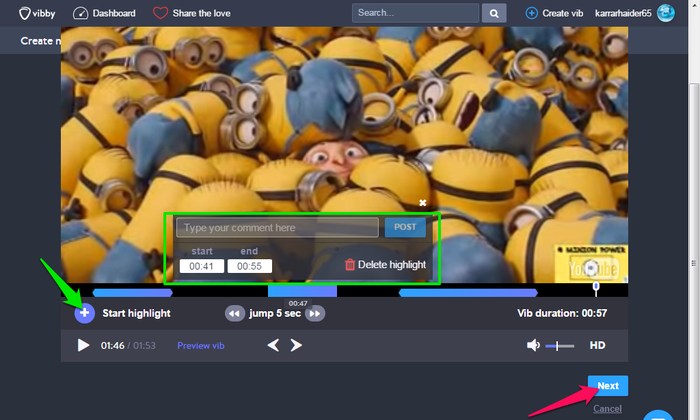Viewport: 700px width, 420px height.
Task: Go to next highlight arrow
Action: pyautogui.click(x=296, y=345)
